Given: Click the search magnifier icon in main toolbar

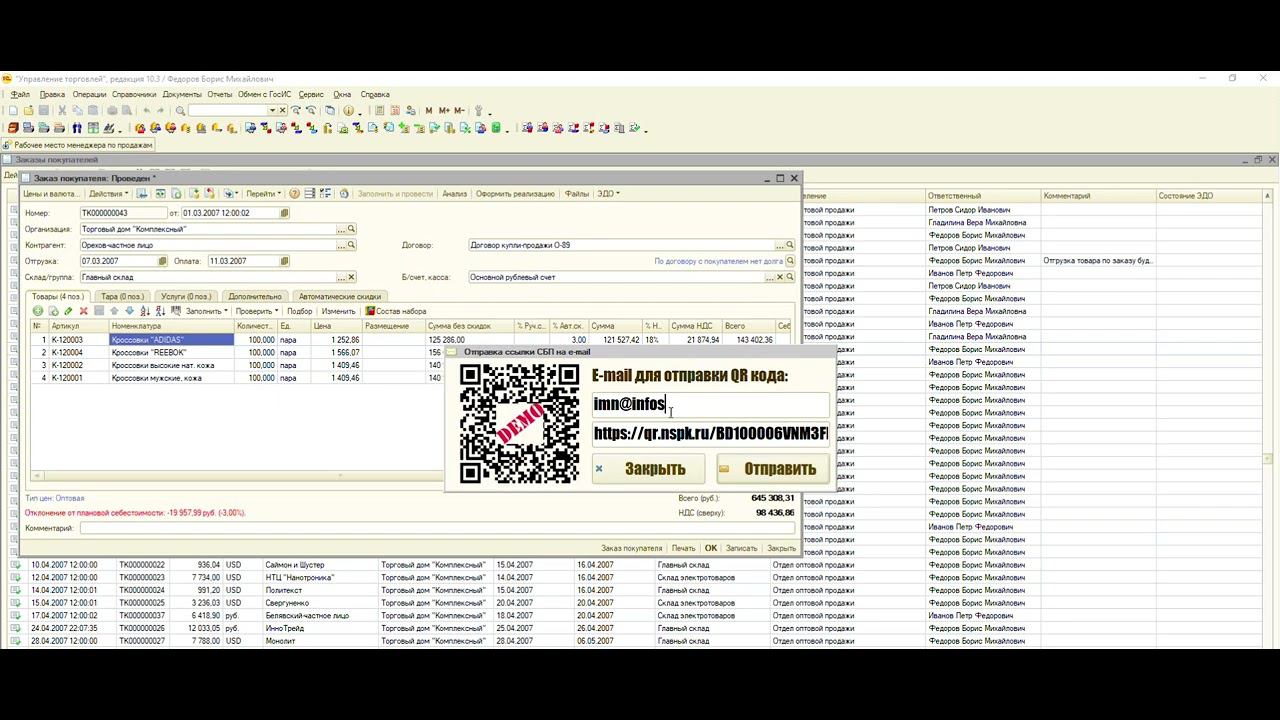Looking at the screenshot, I should pyautogui.click(x=180, y=111).
